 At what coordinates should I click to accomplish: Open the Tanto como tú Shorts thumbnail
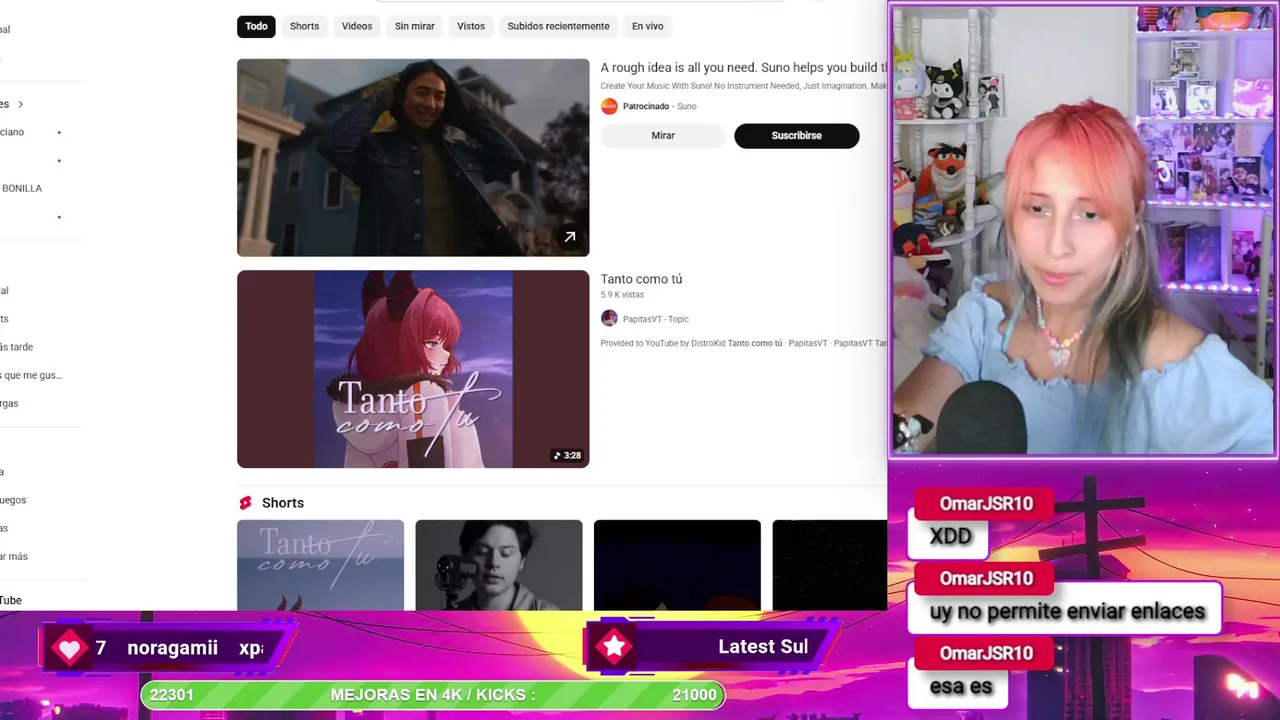pyautogui.click(x=320, y=565)
